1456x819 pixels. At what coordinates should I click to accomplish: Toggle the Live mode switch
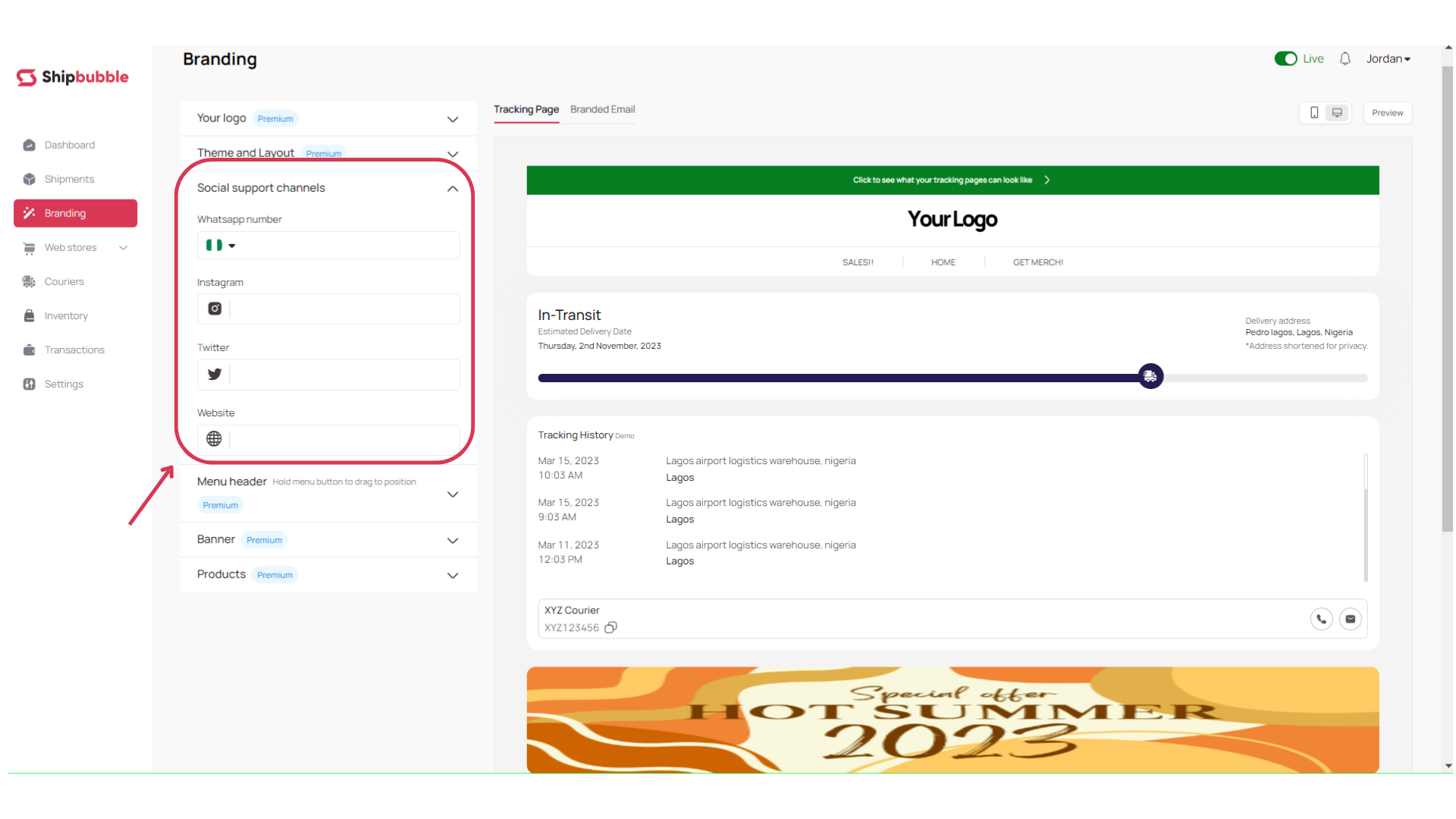pos(1285,59)
